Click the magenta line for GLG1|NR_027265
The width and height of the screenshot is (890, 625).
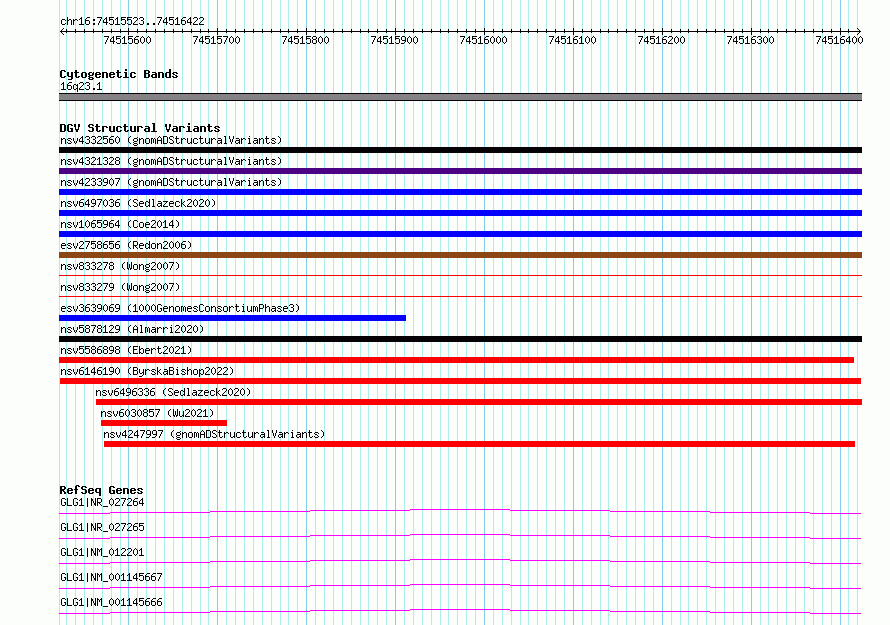(x=460, y=536)
